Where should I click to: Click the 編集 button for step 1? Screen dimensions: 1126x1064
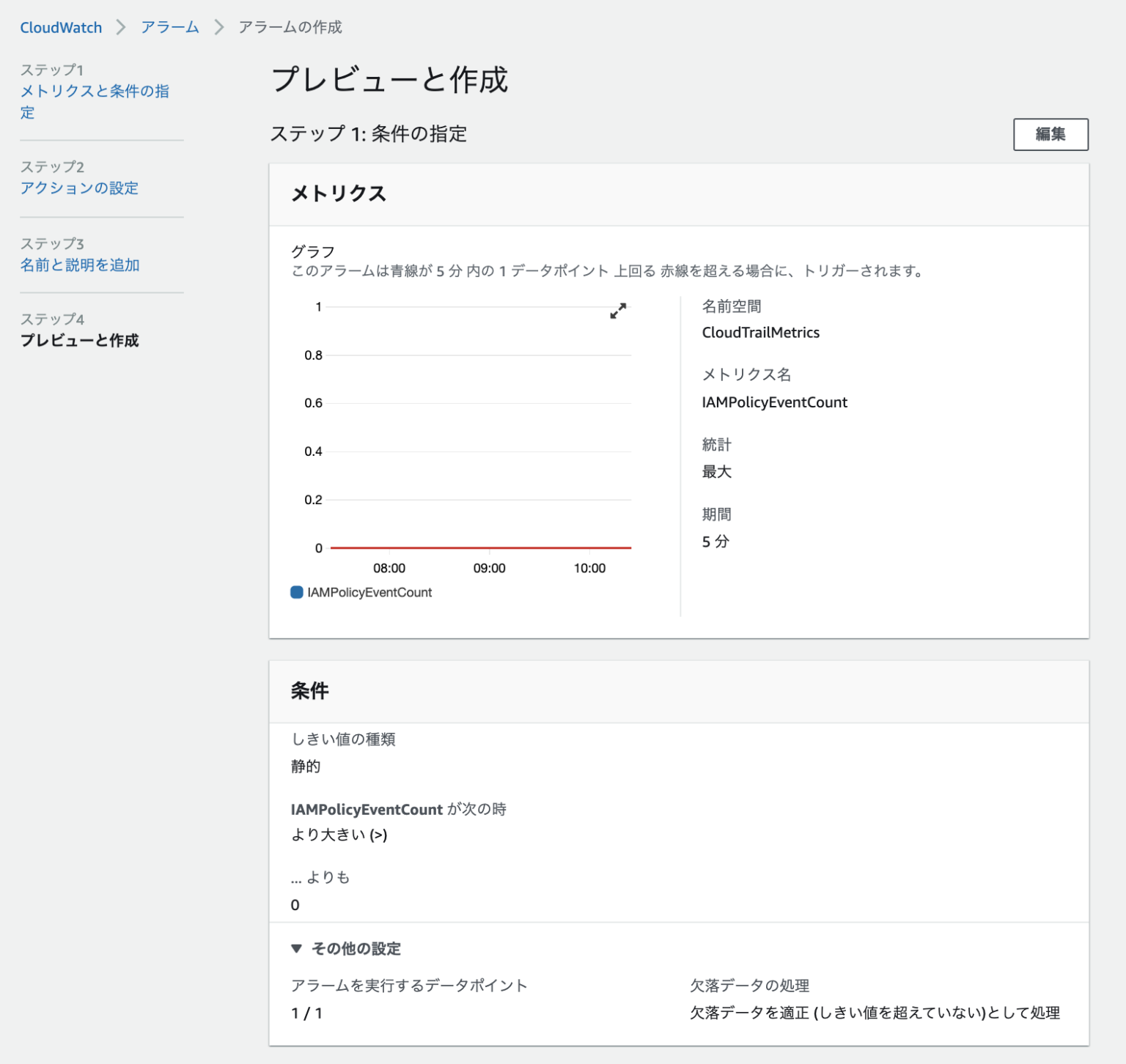1050,135
